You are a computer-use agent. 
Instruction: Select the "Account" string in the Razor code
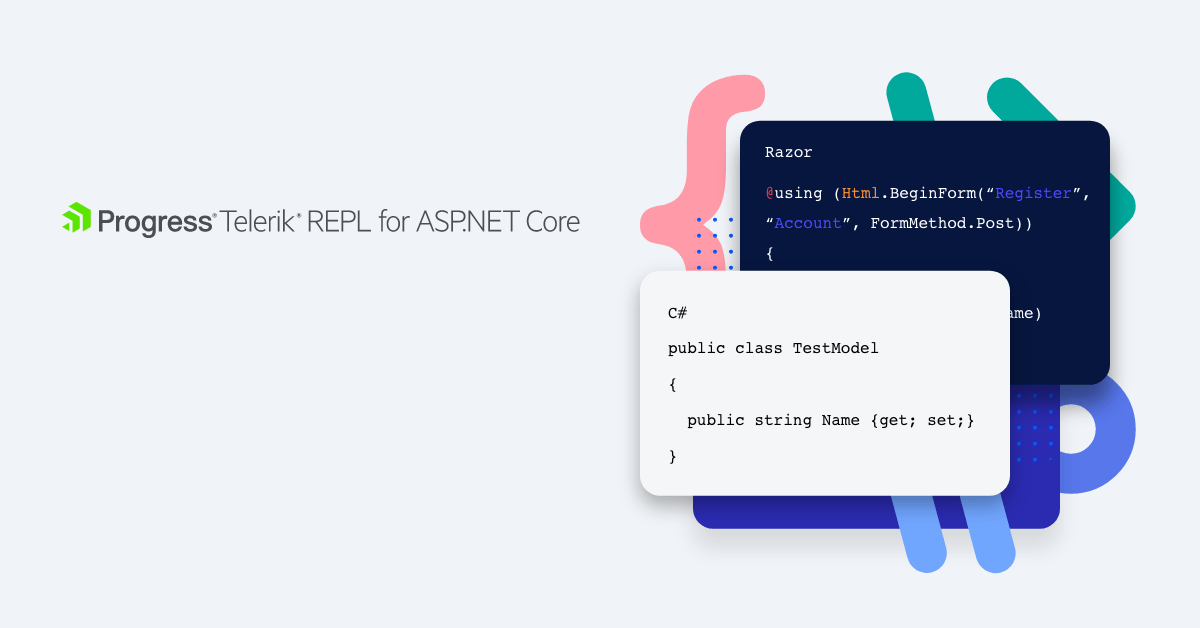pyautogui.click(x=806, y=223)
